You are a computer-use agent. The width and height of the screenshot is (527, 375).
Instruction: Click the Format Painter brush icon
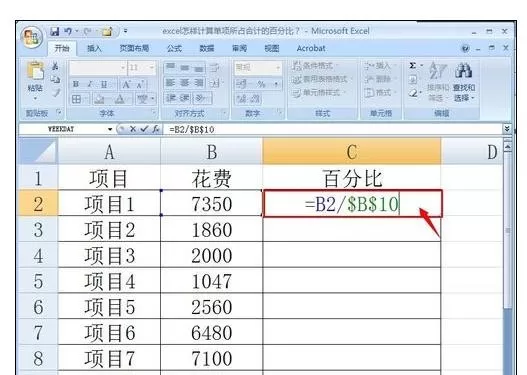click(x=56, y=92)
